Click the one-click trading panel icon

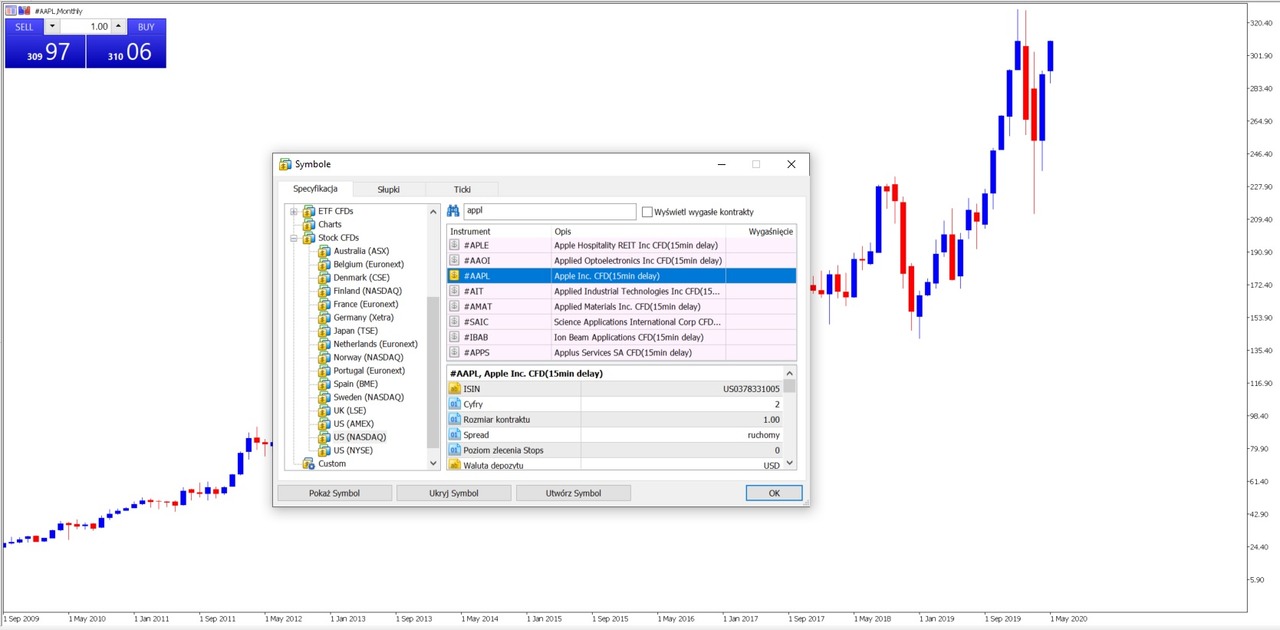11,10
